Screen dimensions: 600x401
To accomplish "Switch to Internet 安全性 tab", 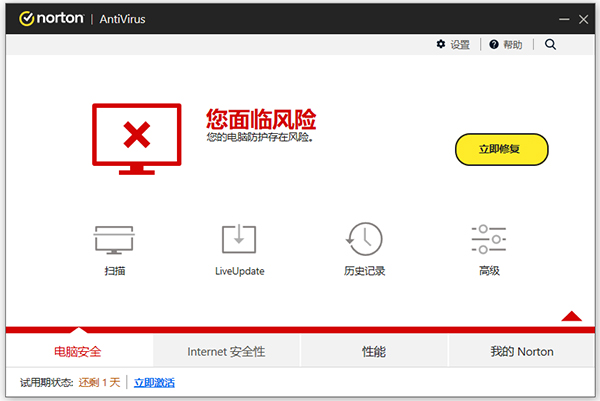I will [x=227, y=351].
